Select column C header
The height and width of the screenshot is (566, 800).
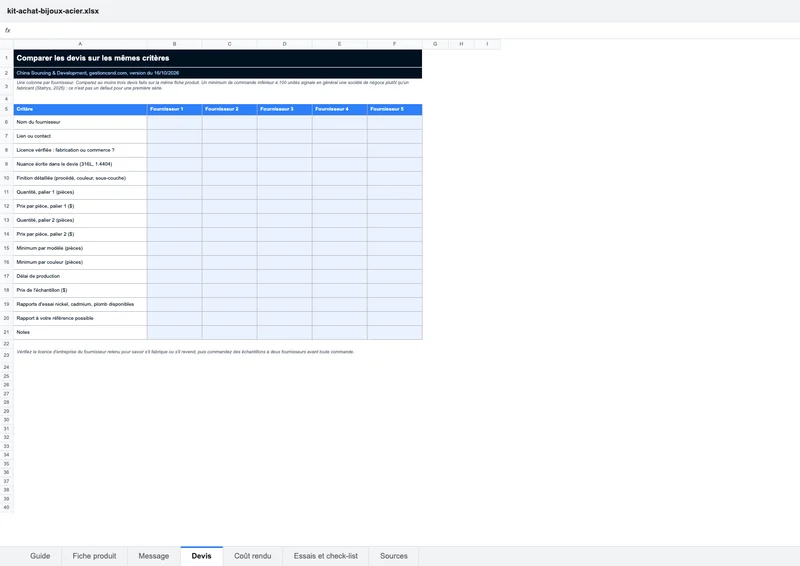[x=230, y=44]
